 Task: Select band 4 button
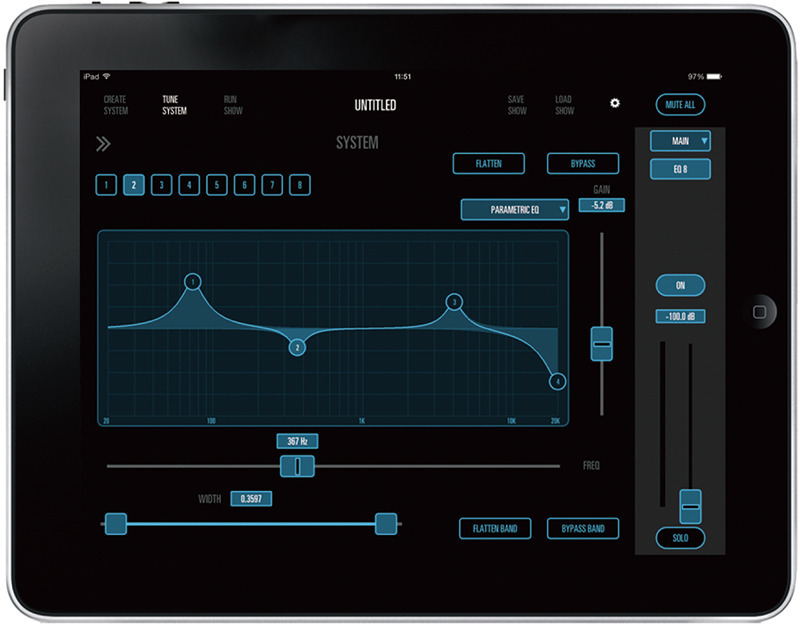[x=189, y=185]
